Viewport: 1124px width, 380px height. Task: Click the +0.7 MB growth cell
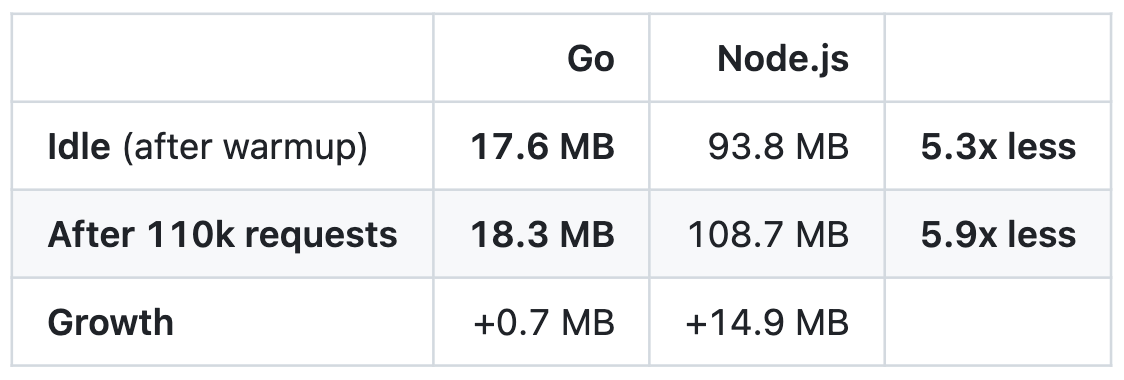click(x=543, y=323)
